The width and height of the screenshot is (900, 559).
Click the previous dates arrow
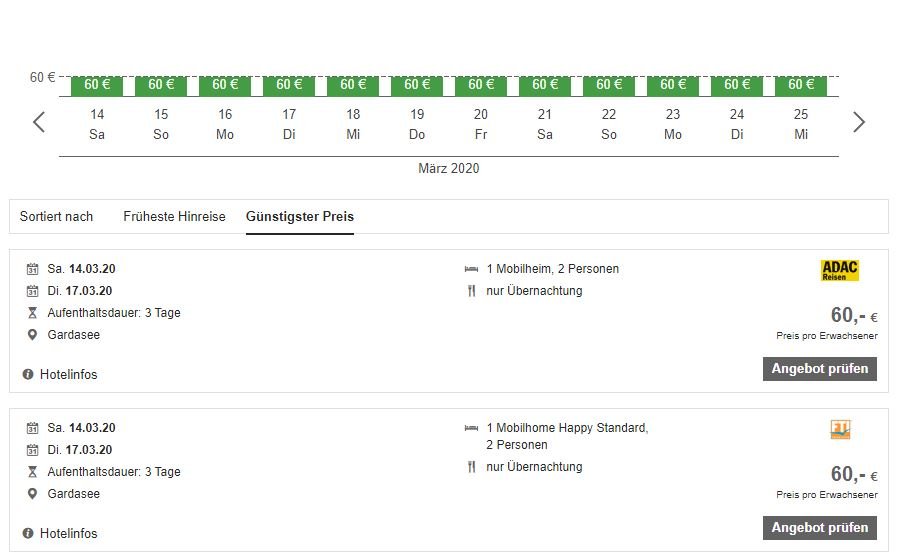(39, 122)
